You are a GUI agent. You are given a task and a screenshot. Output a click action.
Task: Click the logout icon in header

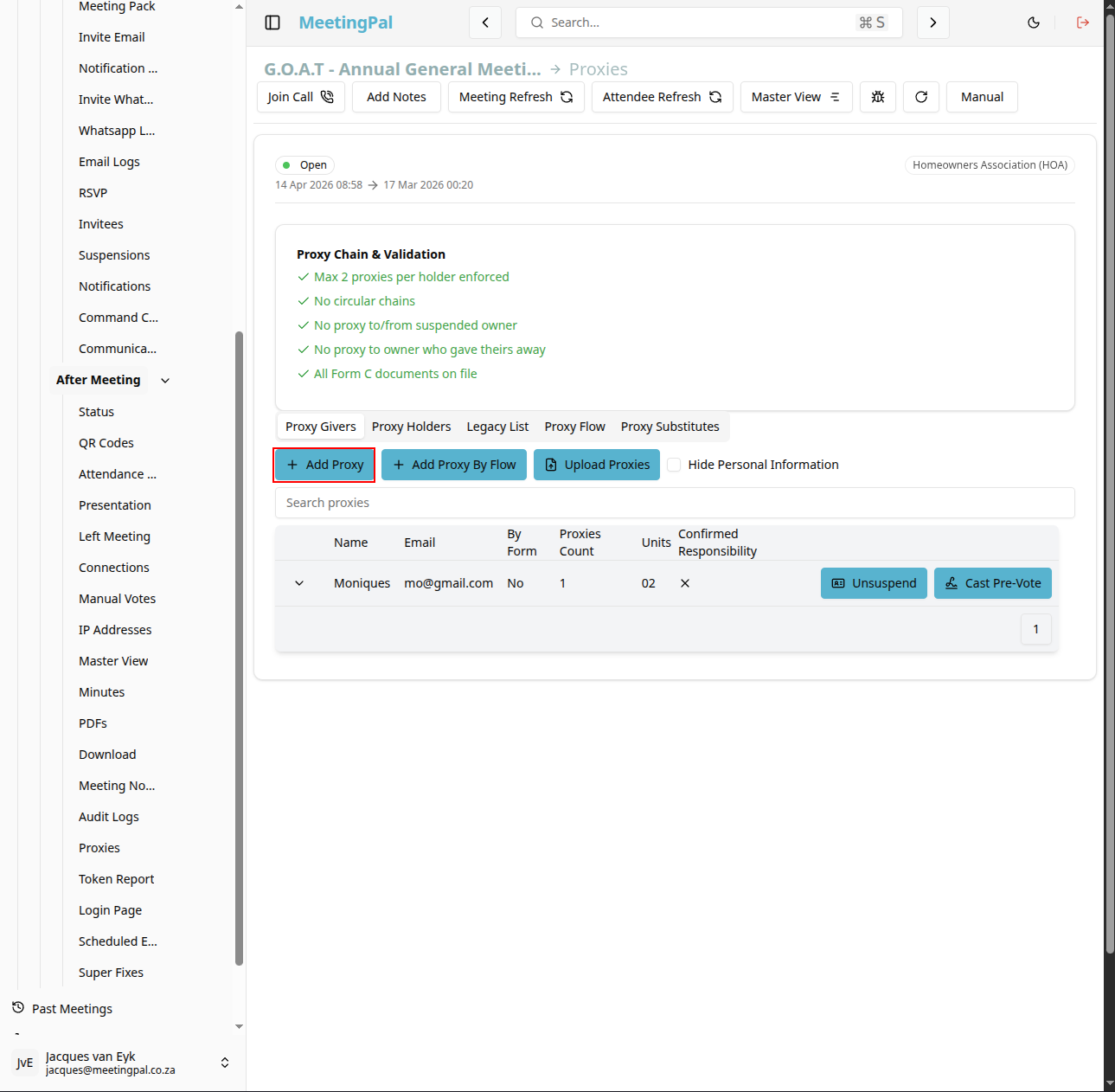[x=1083, y=22]
